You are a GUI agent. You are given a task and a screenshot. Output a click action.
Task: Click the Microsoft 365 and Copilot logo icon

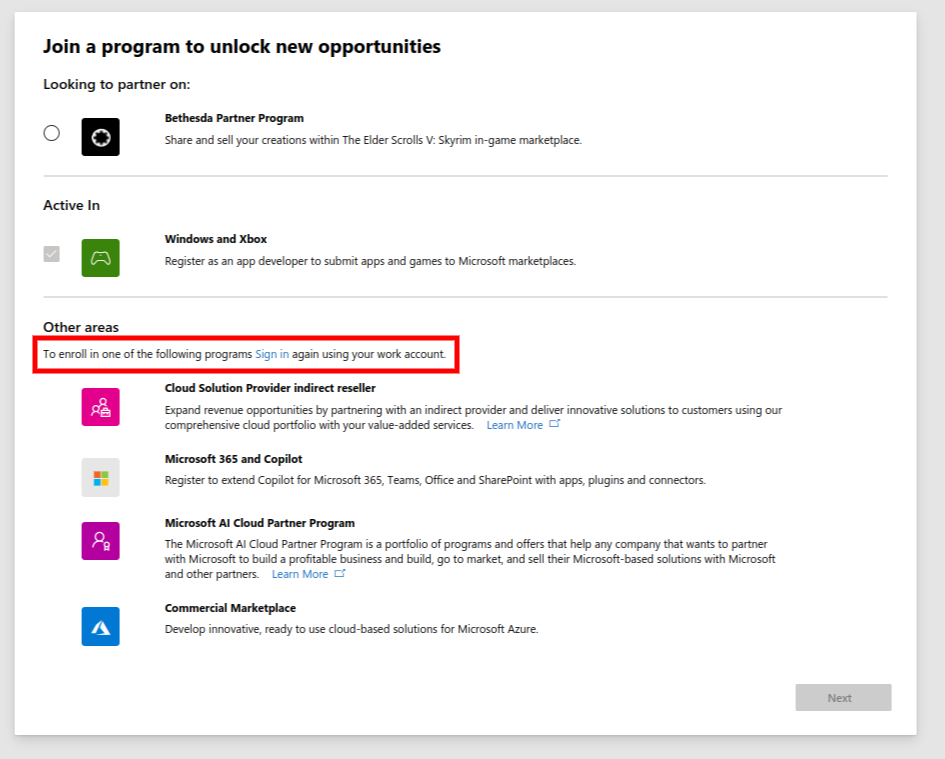click(100, 477)
